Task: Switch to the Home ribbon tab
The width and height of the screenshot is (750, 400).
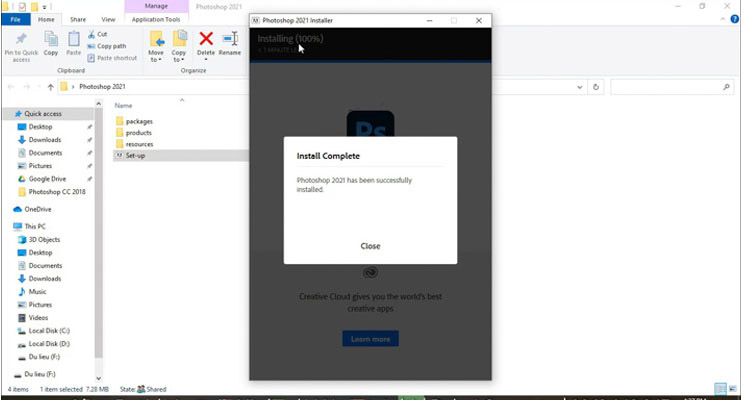Action: [x=46, y=20]
